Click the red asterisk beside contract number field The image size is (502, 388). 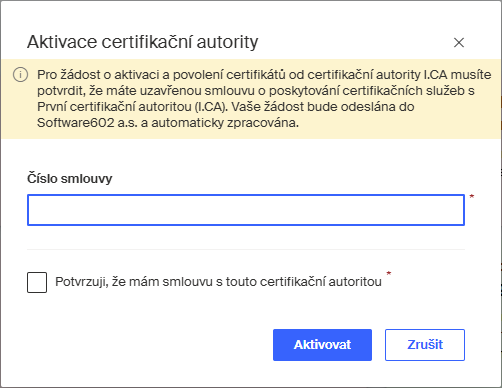click(x=472, y=197)
